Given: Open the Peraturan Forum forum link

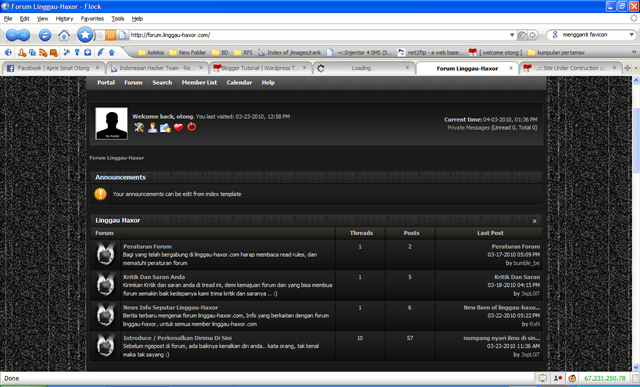Looking at the screenshot, I should point(147,247).
